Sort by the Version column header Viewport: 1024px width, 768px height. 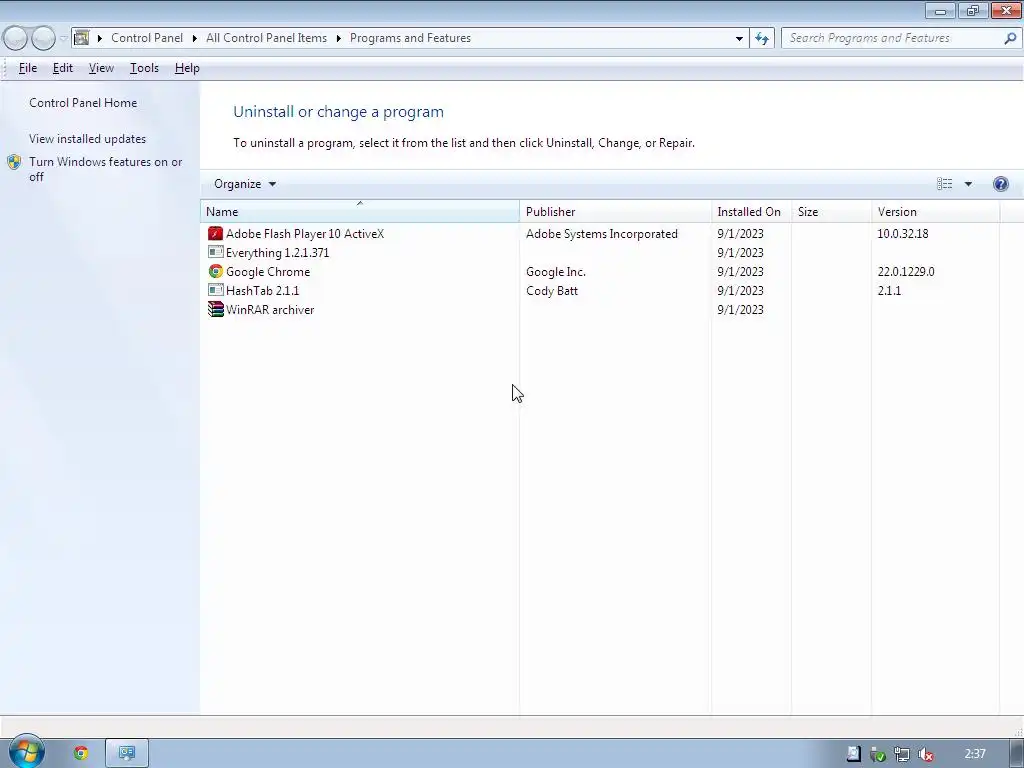[935, 212]
